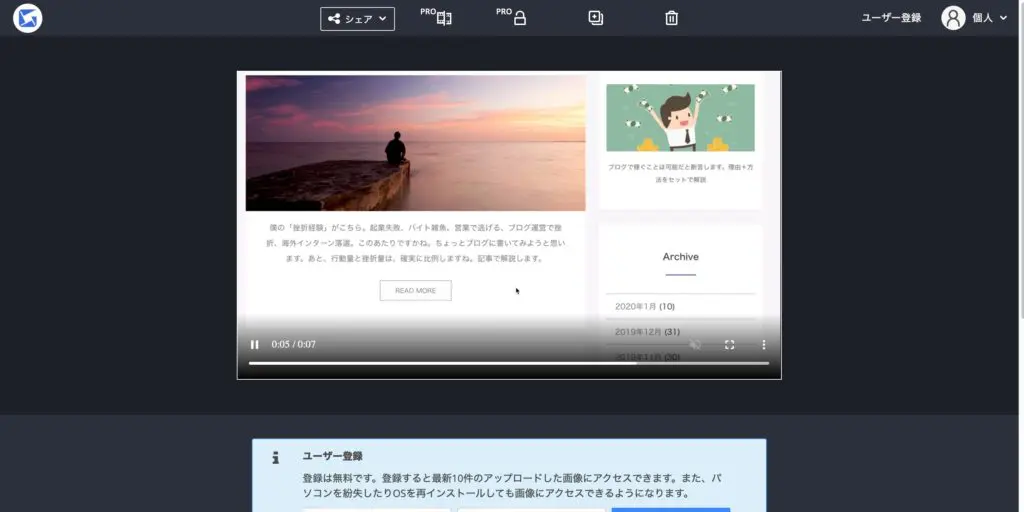Select the ユーザー登録 heading in blue box
This screenshot has width=1024, height=512.
click(x=332, y=456)
